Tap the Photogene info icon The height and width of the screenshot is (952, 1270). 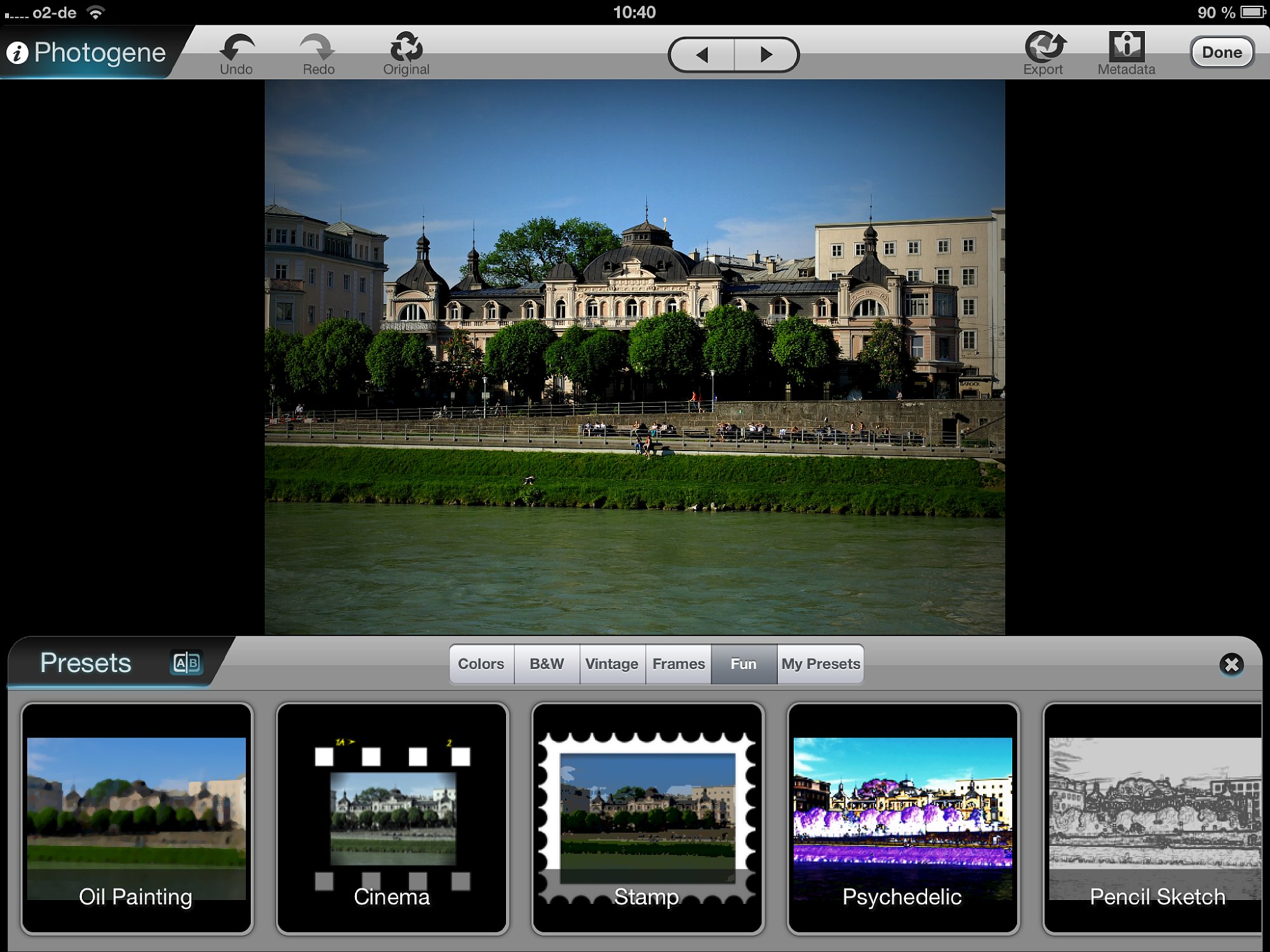click(18, 53)
